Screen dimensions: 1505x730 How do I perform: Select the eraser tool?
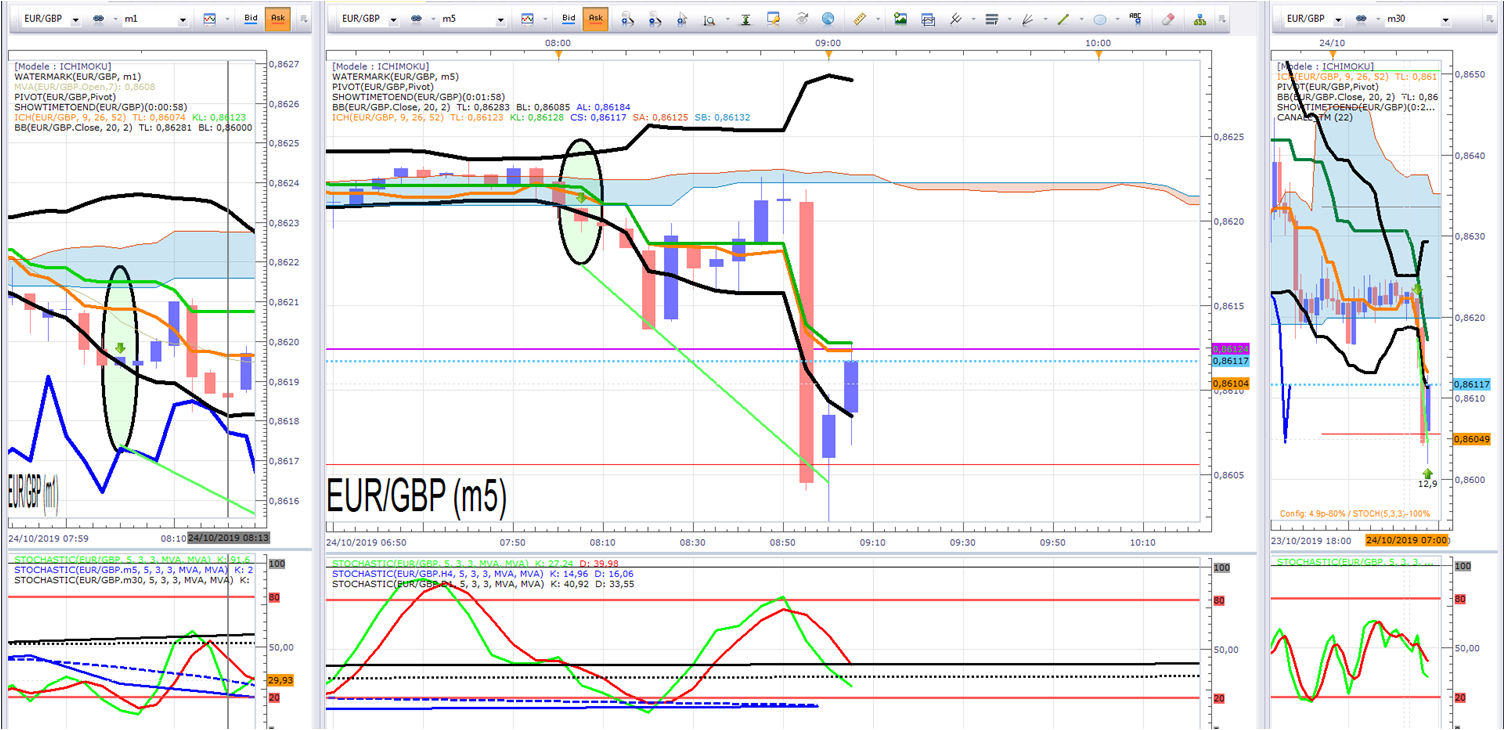(1166, 19)
